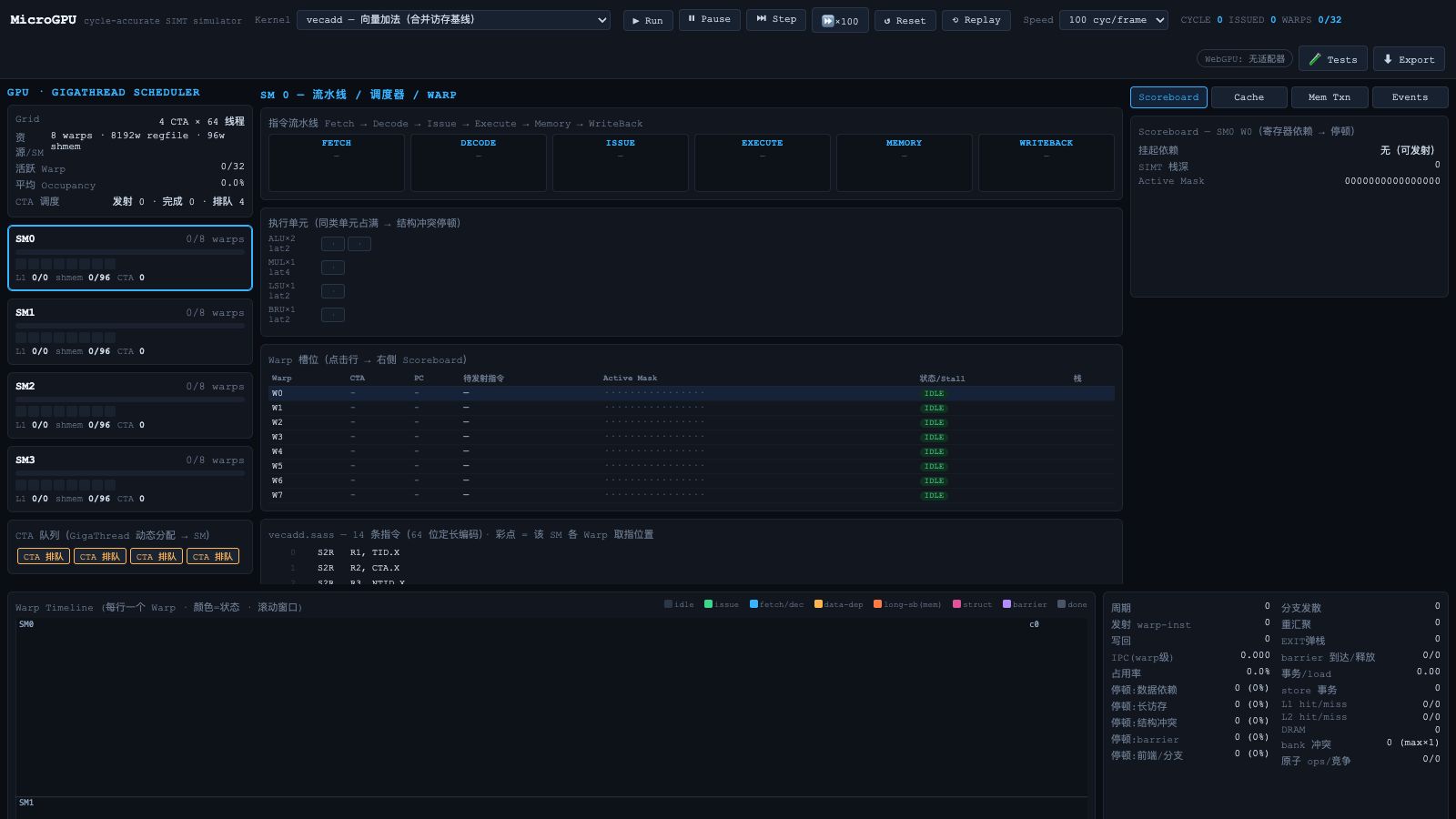Select warp row W1
The image size is (1456, 819).
(x=692, y=408)
